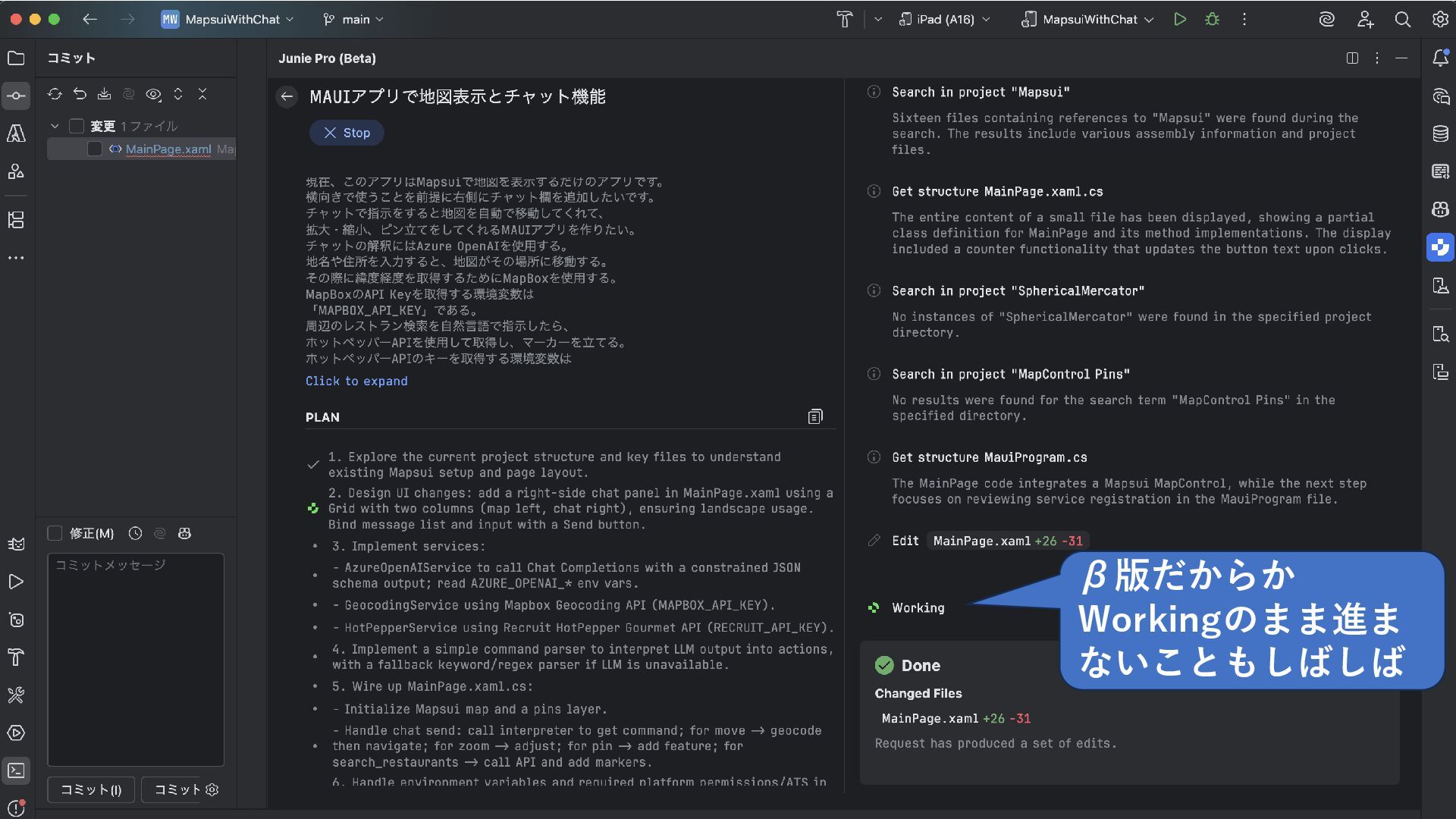The width and height of the screenshot is (1456, 819).
Task: Open the build options dropdown arrow
Action: (878, 20)
